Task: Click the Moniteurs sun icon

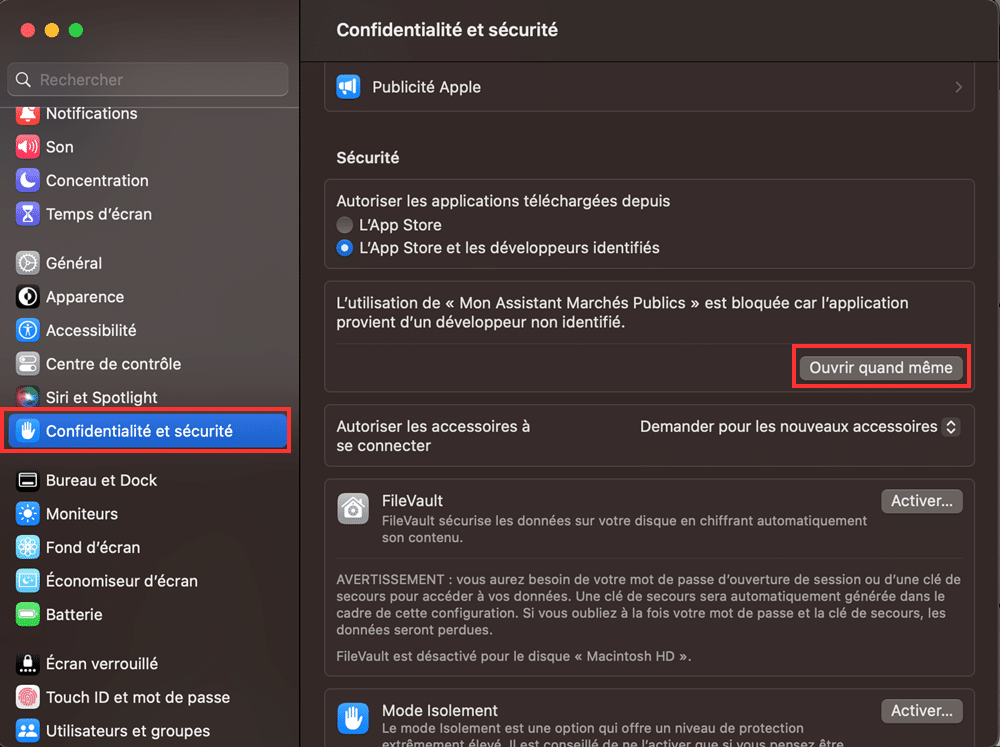Action: click(27, 514)
